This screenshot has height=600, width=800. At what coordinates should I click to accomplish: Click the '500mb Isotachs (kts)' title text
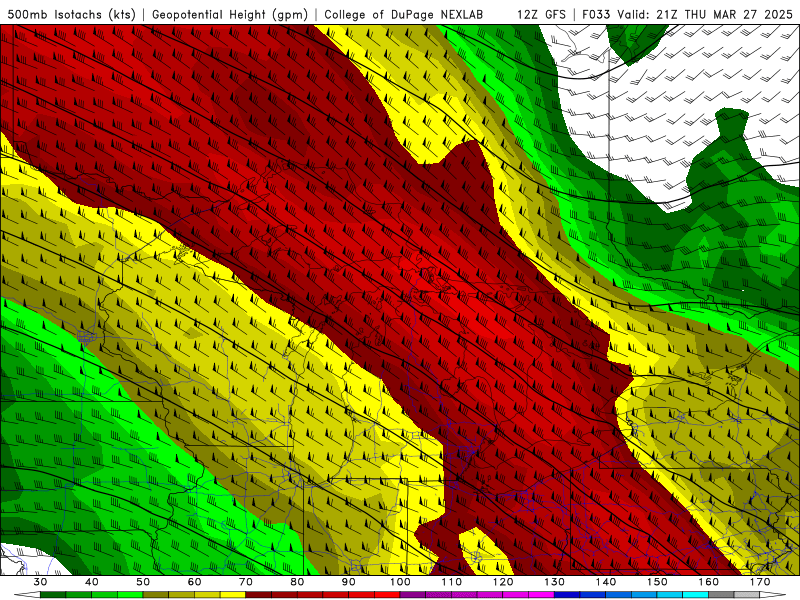(71, 14)
